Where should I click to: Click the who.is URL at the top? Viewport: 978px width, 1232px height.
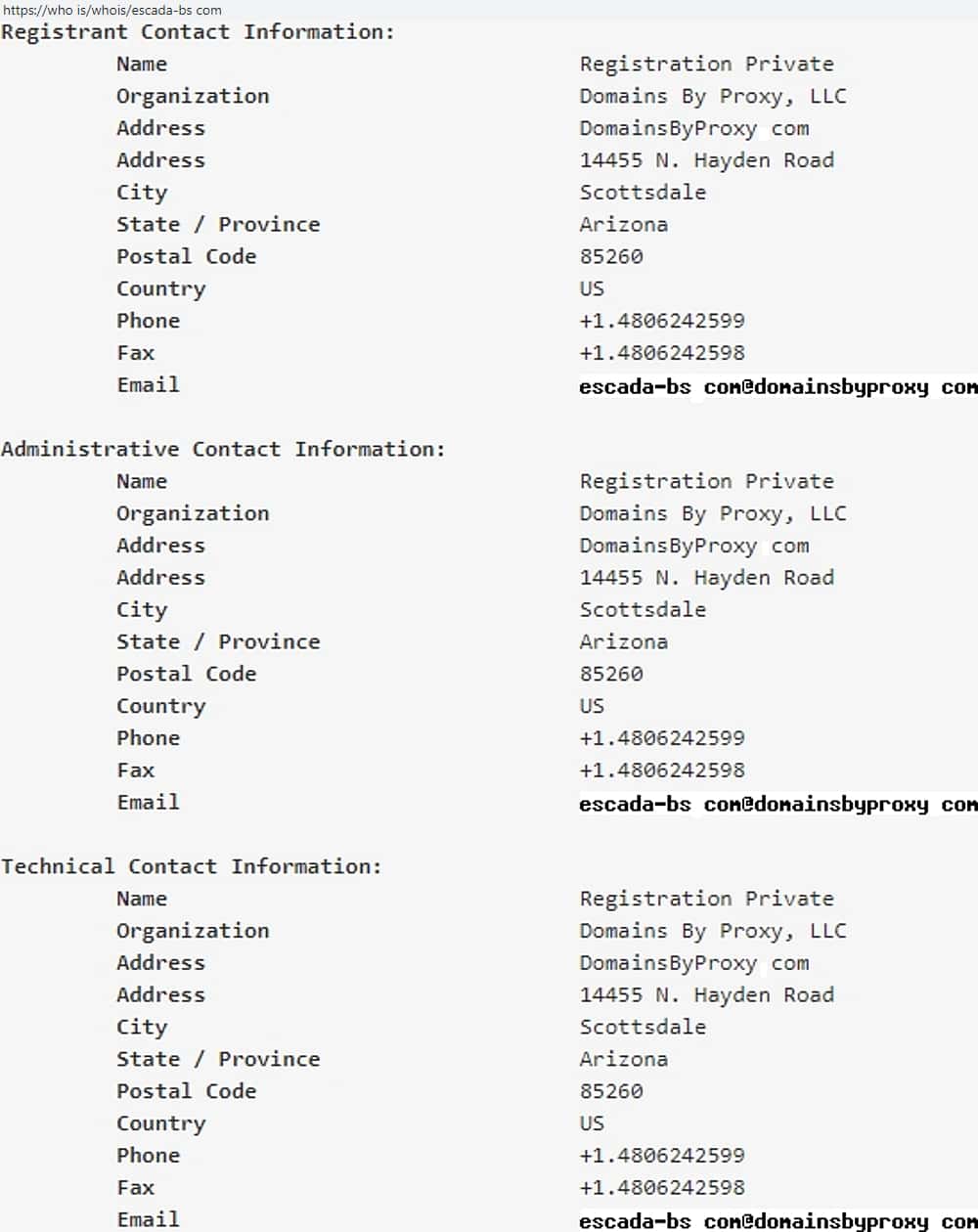(x=112, y=11)
